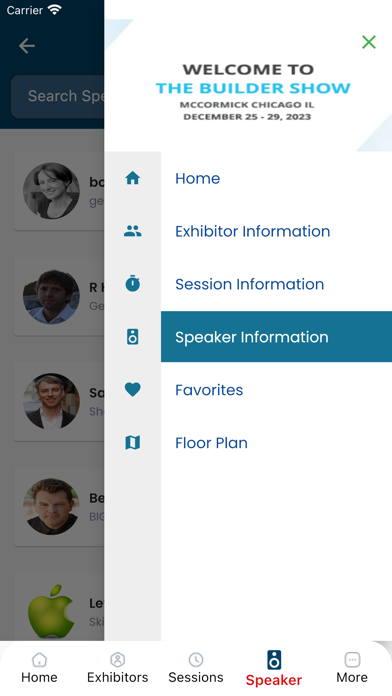Switch to the Home bottom tab
This screenshot has height=696, width=392.
pos(39,668)
